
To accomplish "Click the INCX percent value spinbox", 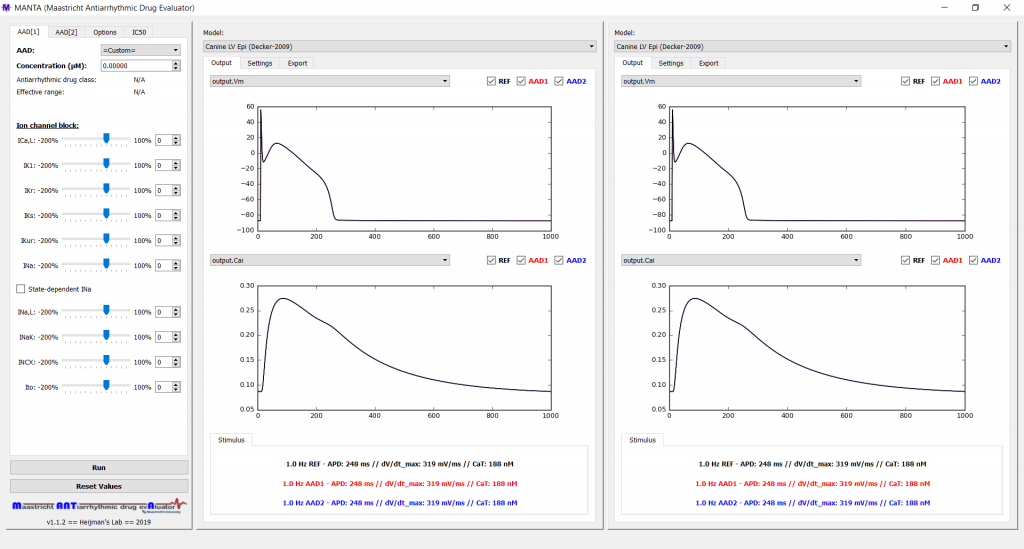I will [x=167, y=362].
